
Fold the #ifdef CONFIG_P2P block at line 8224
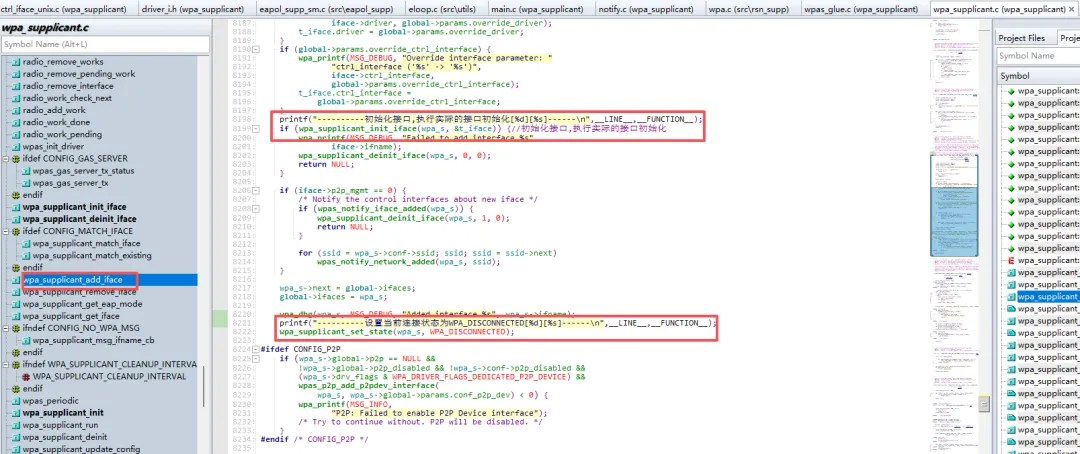pyautogui.click(x=256, y=349)
